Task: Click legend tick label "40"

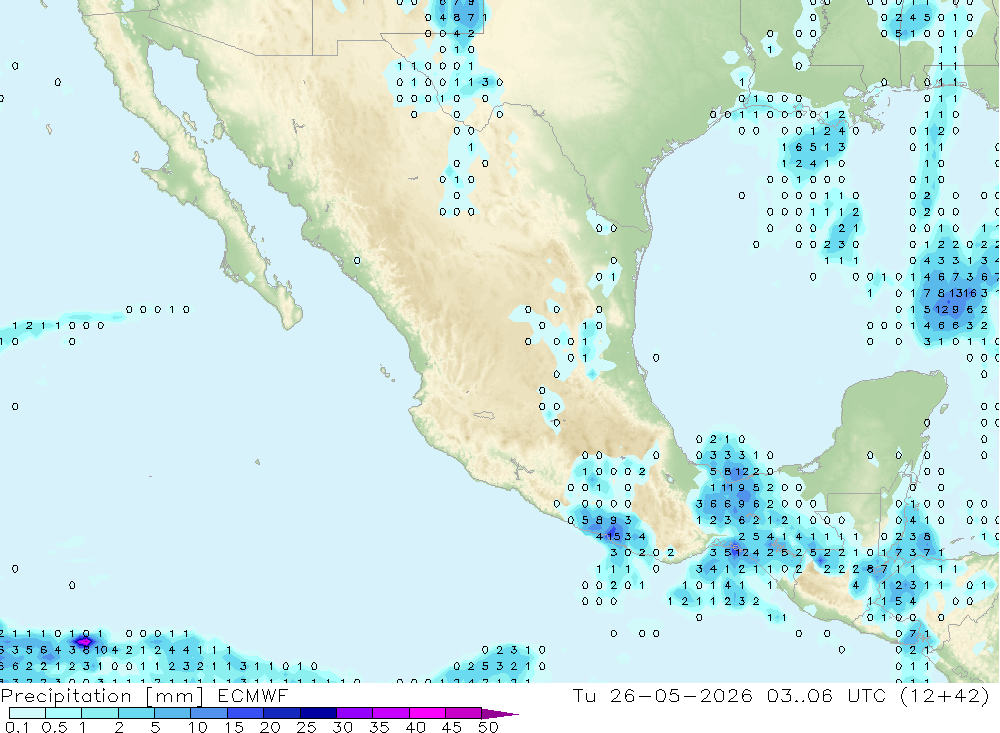Action: [x=416, y=727]
